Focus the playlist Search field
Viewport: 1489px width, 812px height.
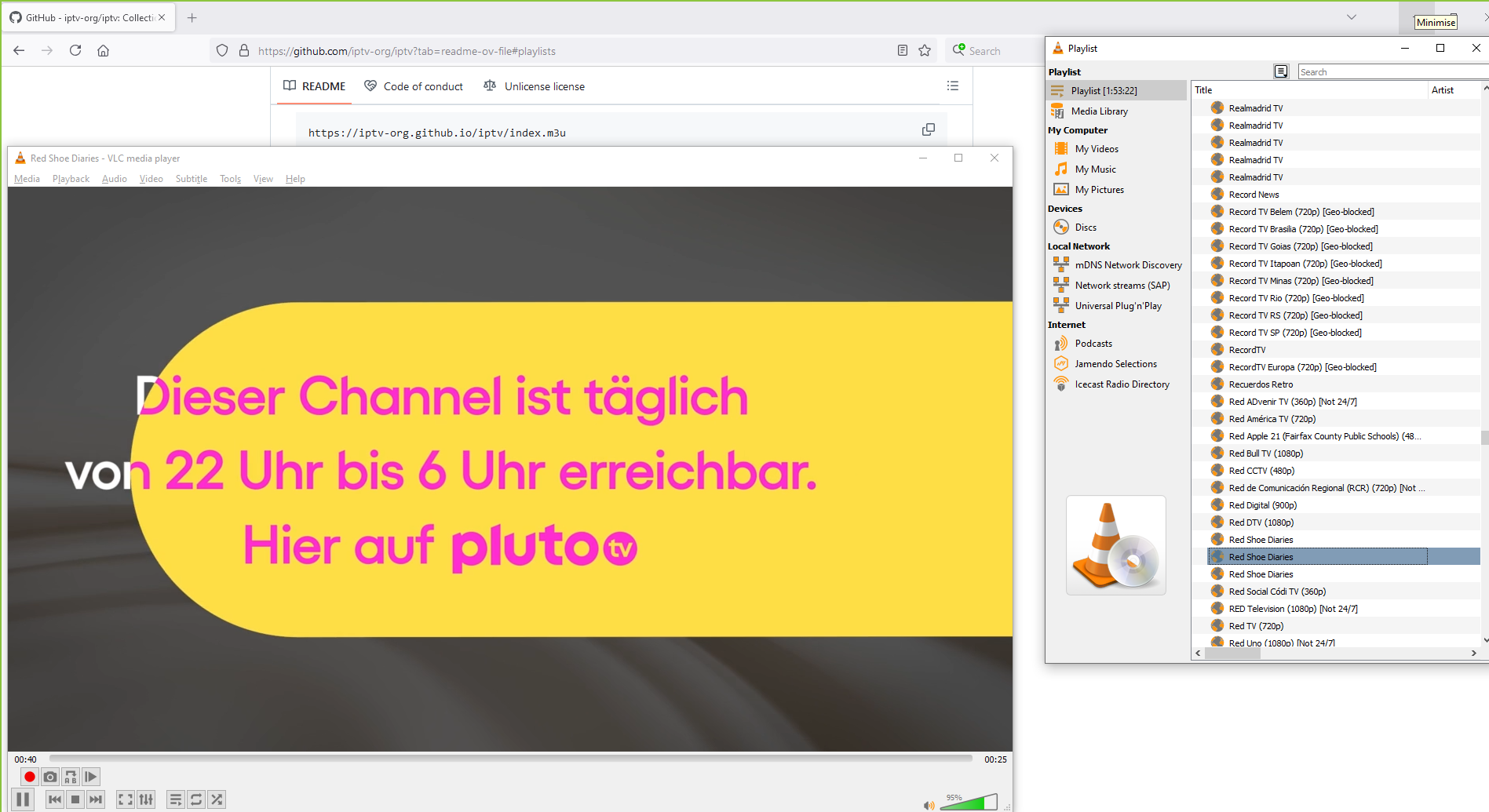click(x=1392, y=72)
